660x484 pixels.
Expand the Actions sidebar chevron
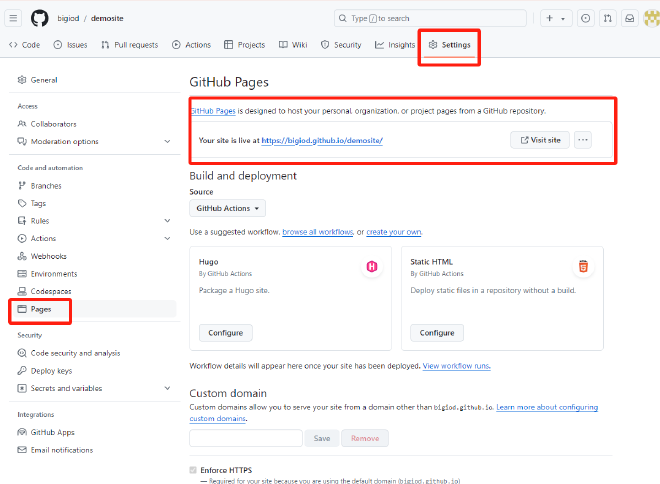167,238
